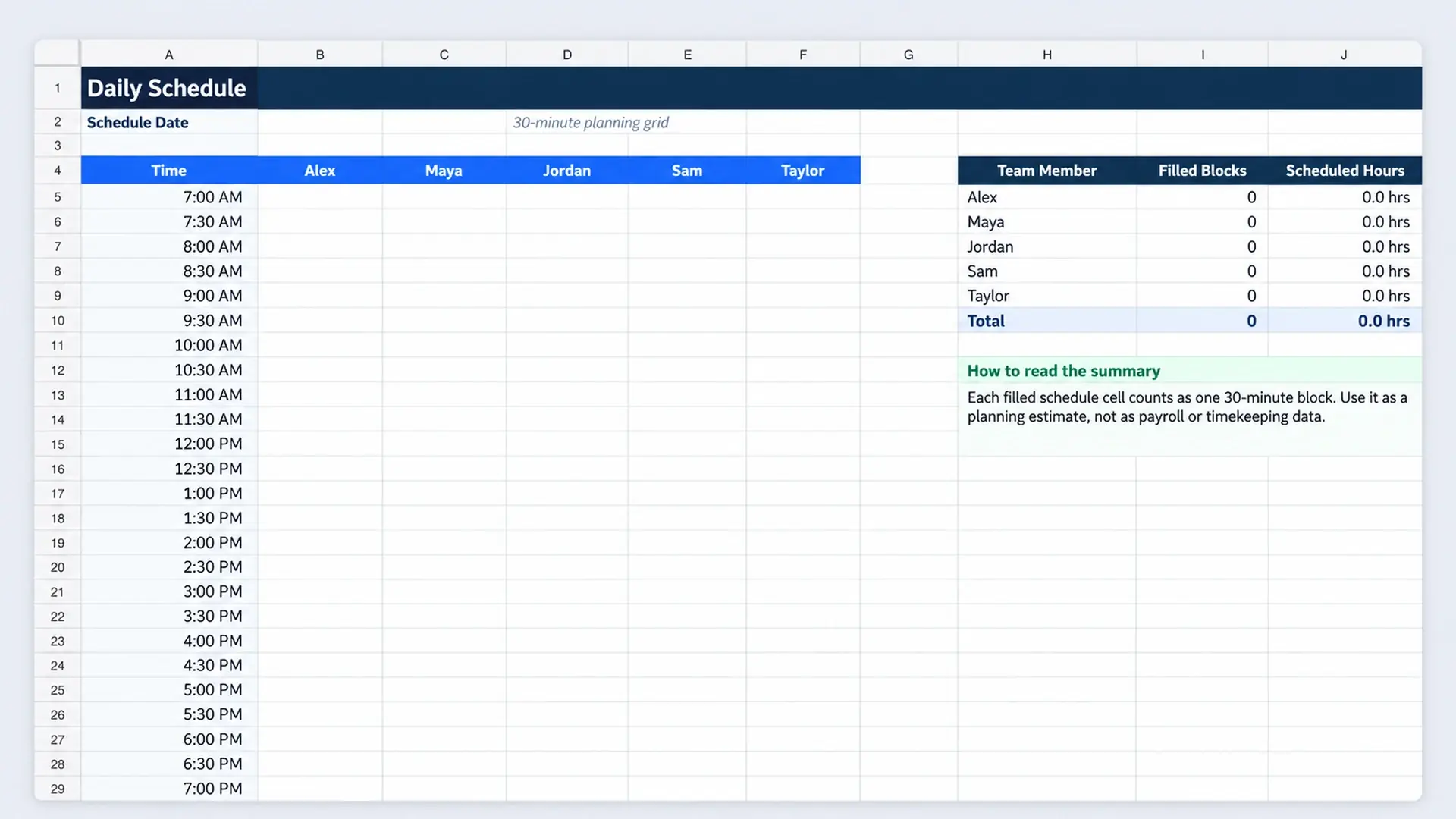Select the 4:30 PM time cell
Viewport: 1456px width, 819px height.
point(169,665)
